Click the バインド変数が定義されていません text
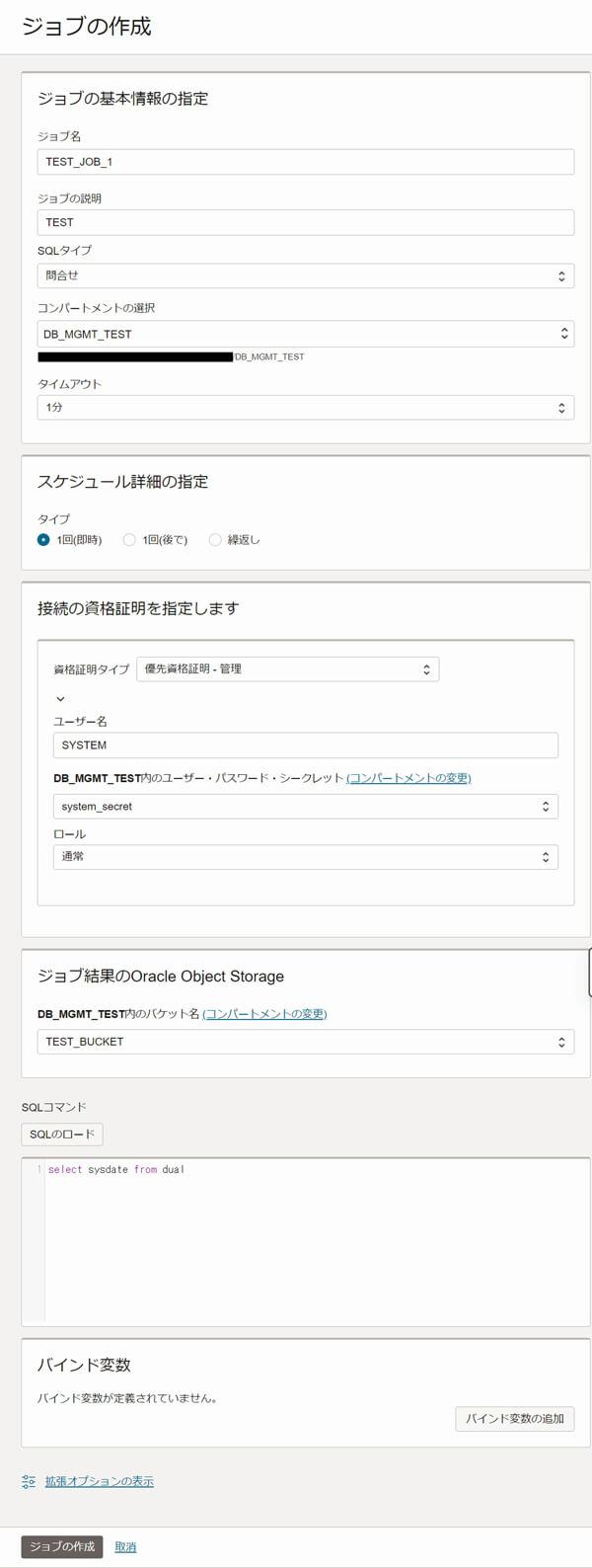Image resolution: width=592 pixels, height=1568 pixels. 127,1398
